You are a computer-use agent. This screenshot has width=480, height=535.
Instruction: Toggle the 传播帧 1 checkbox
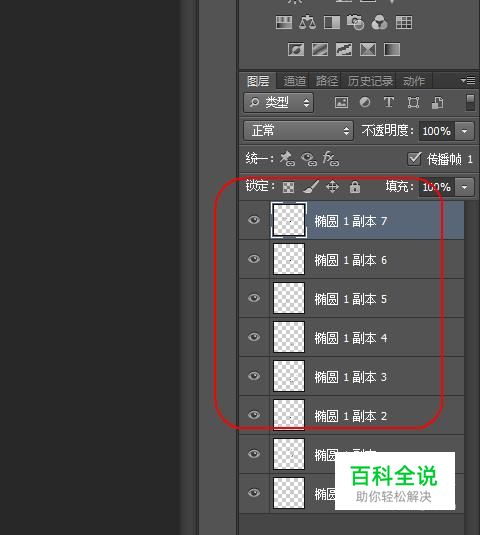tap(414, 159)
